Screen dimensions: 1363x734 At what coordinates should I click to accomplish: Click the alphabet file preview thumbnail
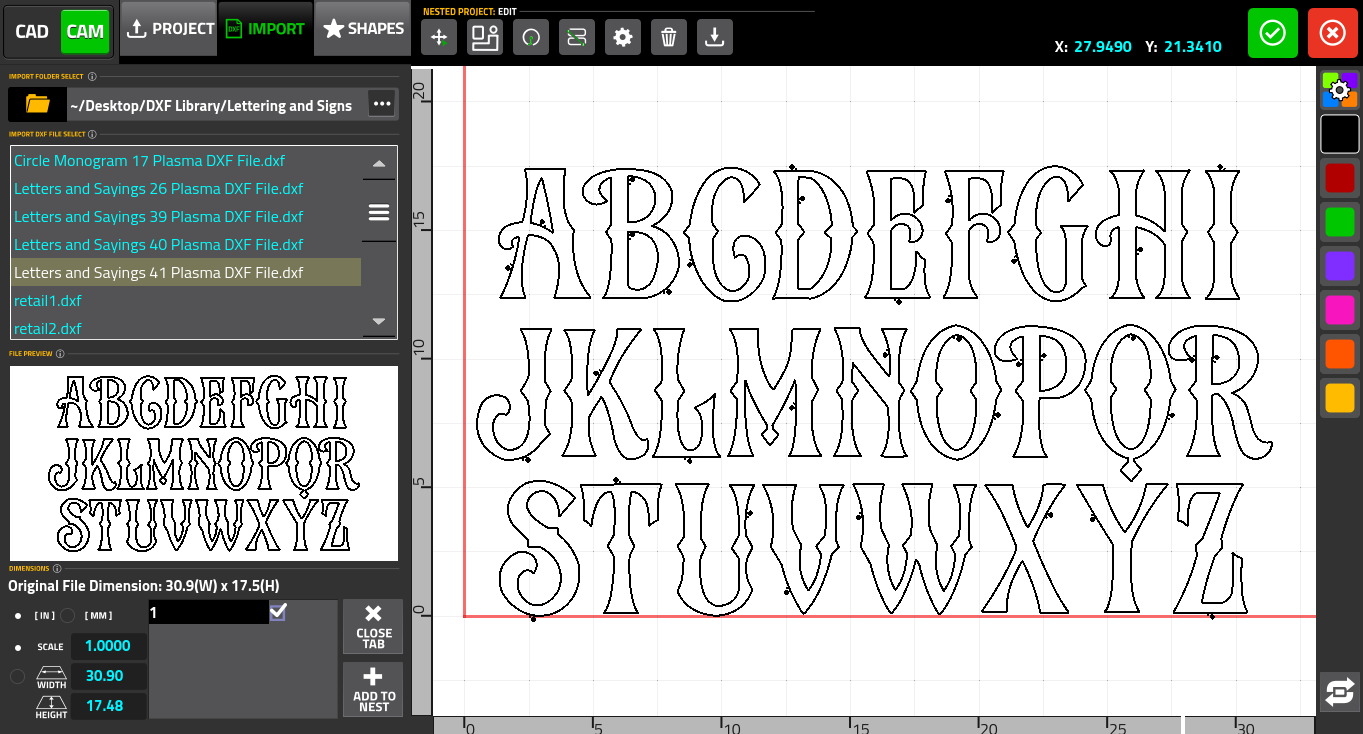pos(204,463)
